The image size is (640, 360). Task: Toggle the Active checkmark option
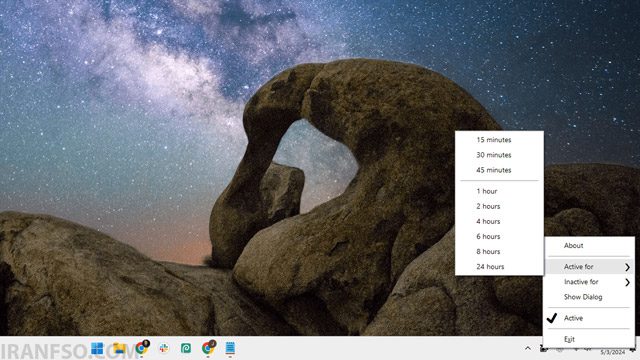[588, 318]
